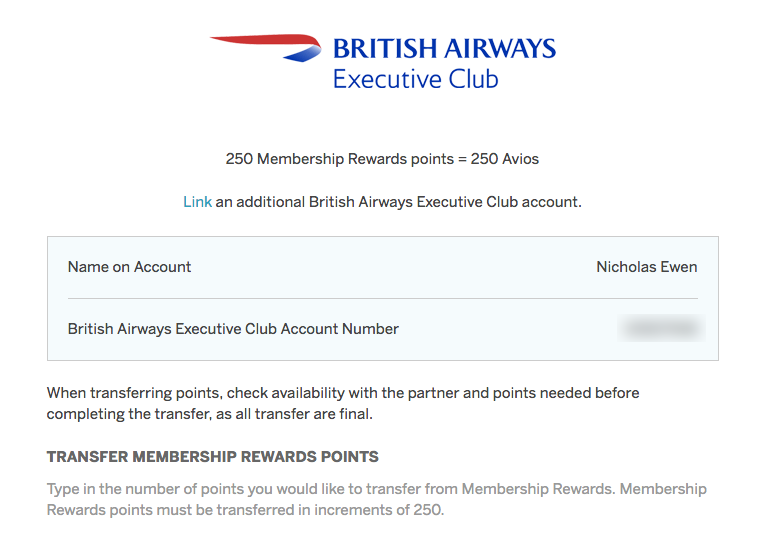
Task: Click the TRANSFER MEMBERSHIP REWARDS POINTS heading
Action: click(x=213, y=457)
